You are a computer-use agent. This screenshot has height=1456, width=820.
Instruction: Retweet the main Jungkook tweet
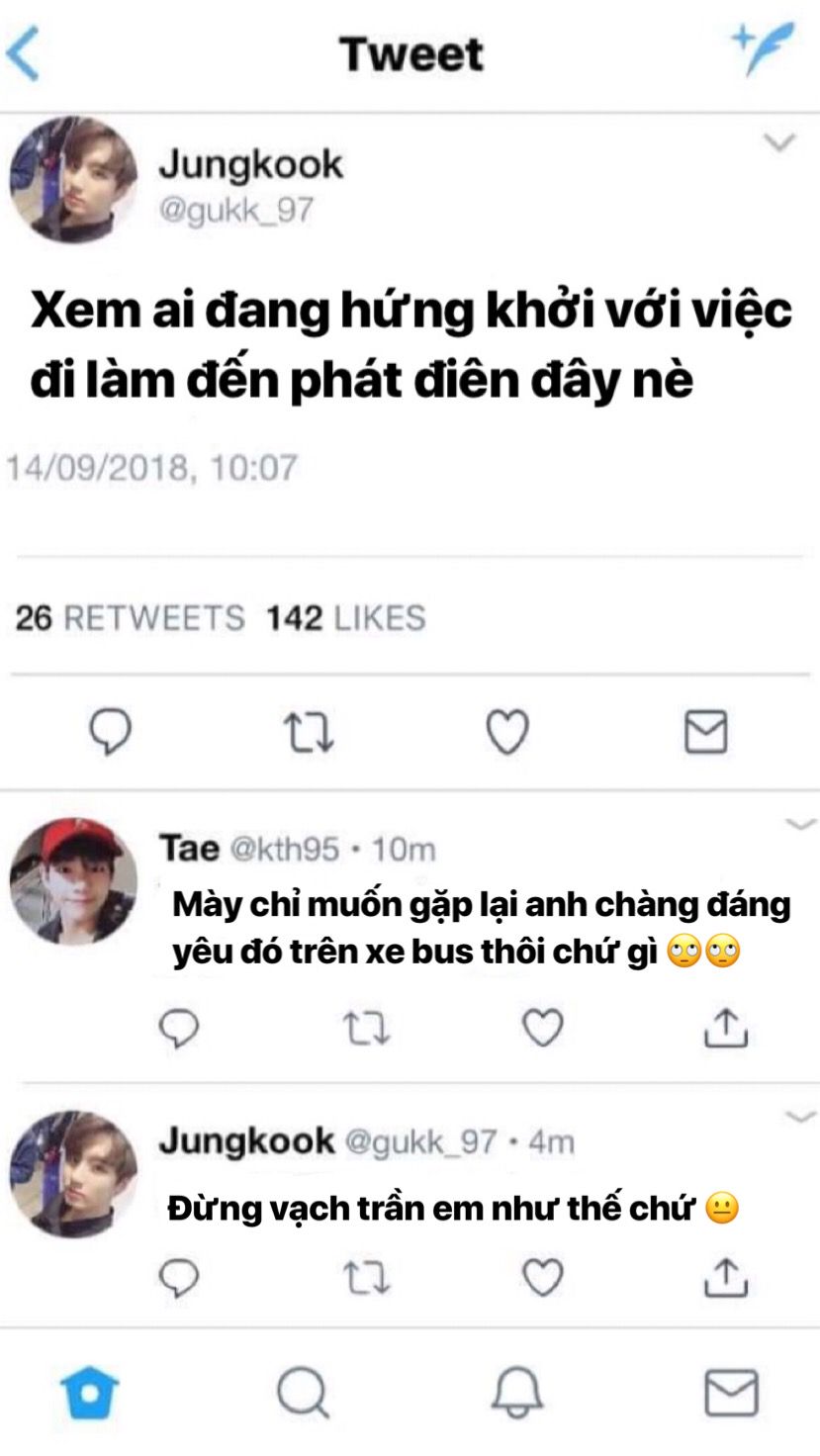click(310, 733)
